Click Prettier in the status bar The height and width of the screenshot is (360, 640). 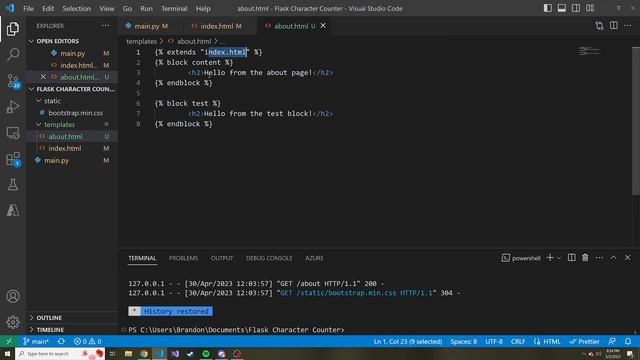584,341
